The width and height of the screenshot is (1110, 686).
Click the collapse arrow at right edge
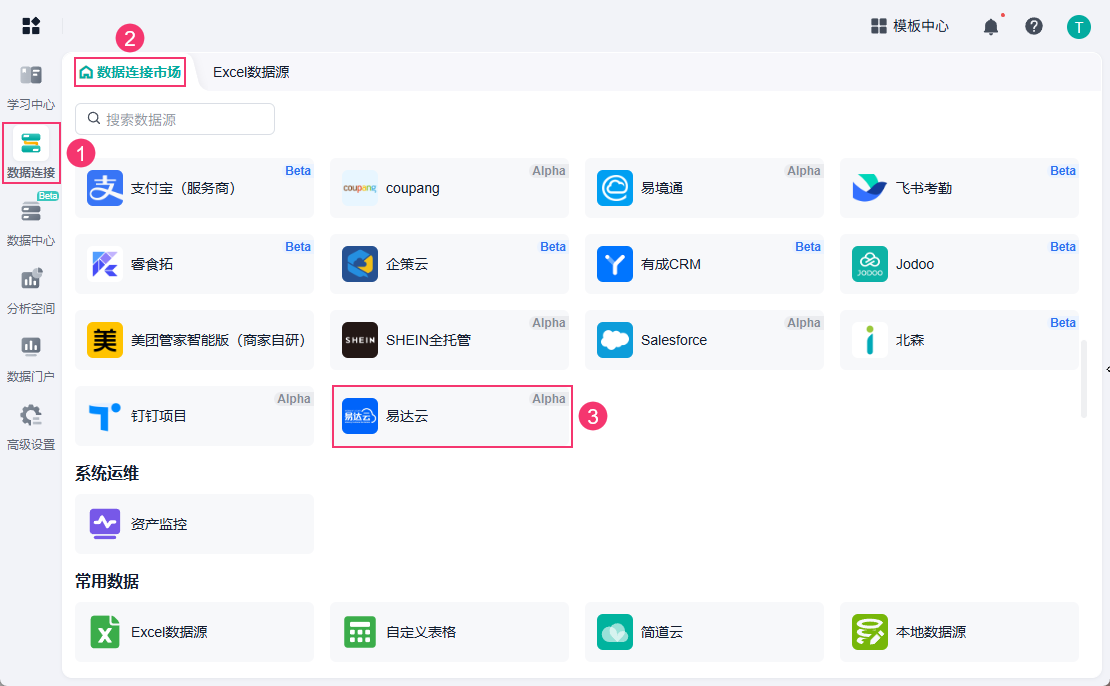coord(1107,369)
